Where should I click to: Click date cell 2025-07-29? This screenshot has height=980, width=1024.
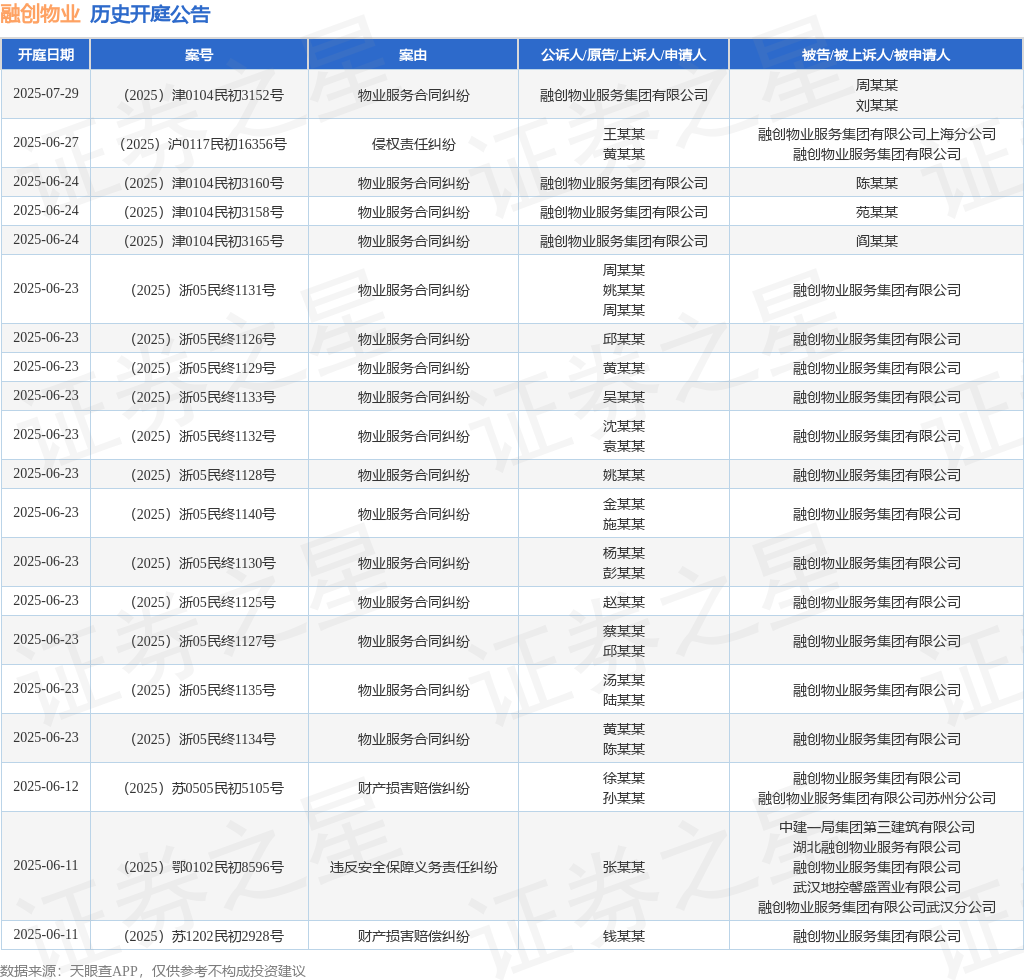(x=46, y=94)
